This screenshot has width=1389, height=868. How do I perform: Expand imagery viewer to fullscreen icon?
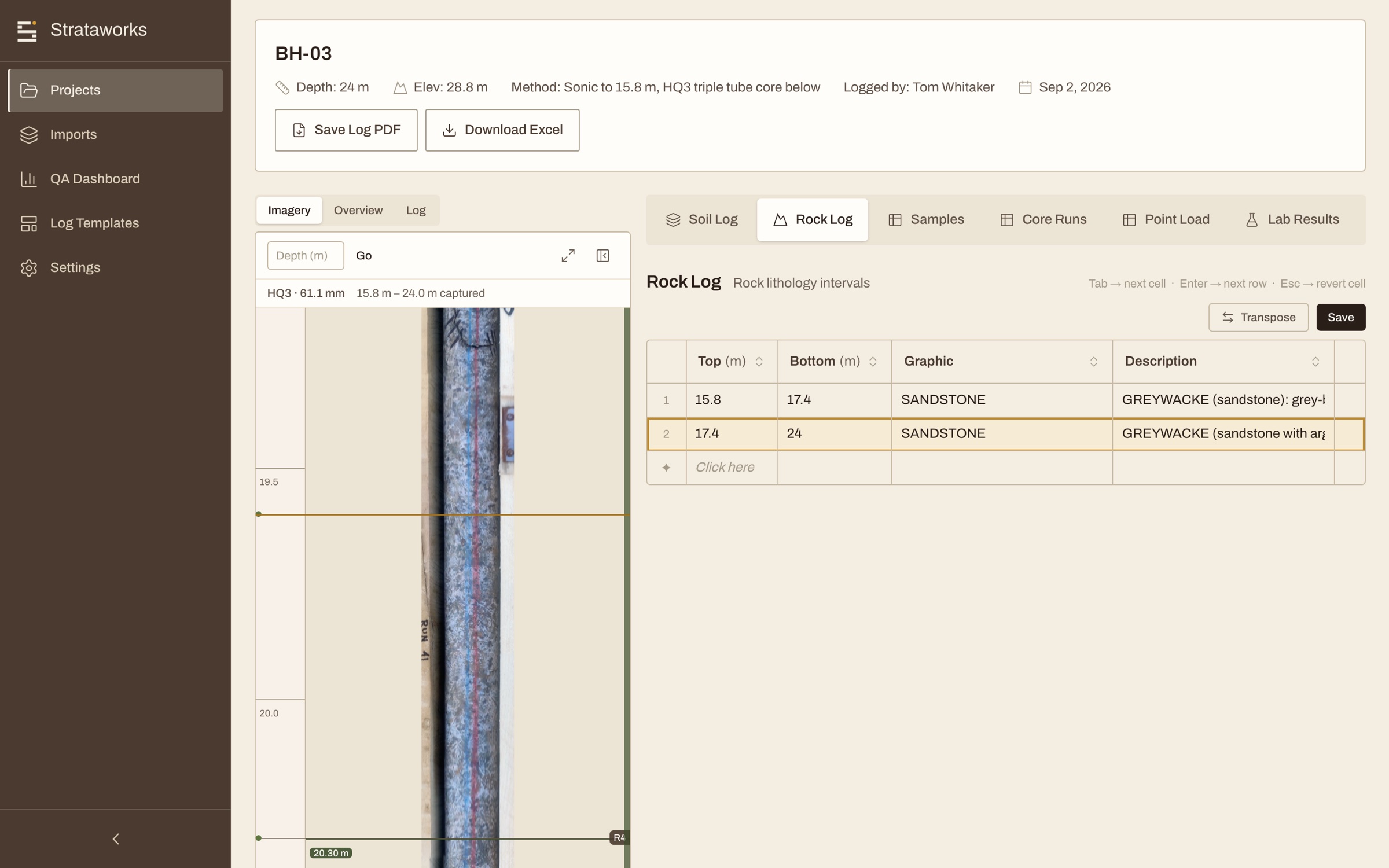pyautogui.click(x=568, y=256)
